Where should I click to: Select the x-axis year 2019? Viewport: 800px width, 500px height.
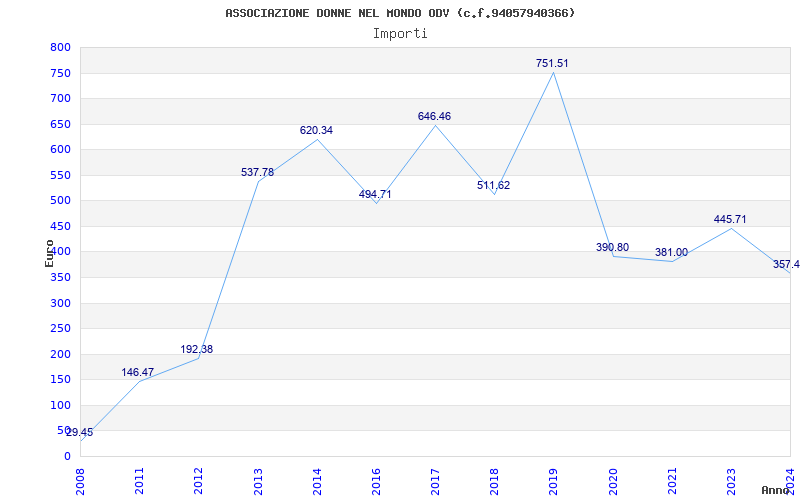click(554, 481)
